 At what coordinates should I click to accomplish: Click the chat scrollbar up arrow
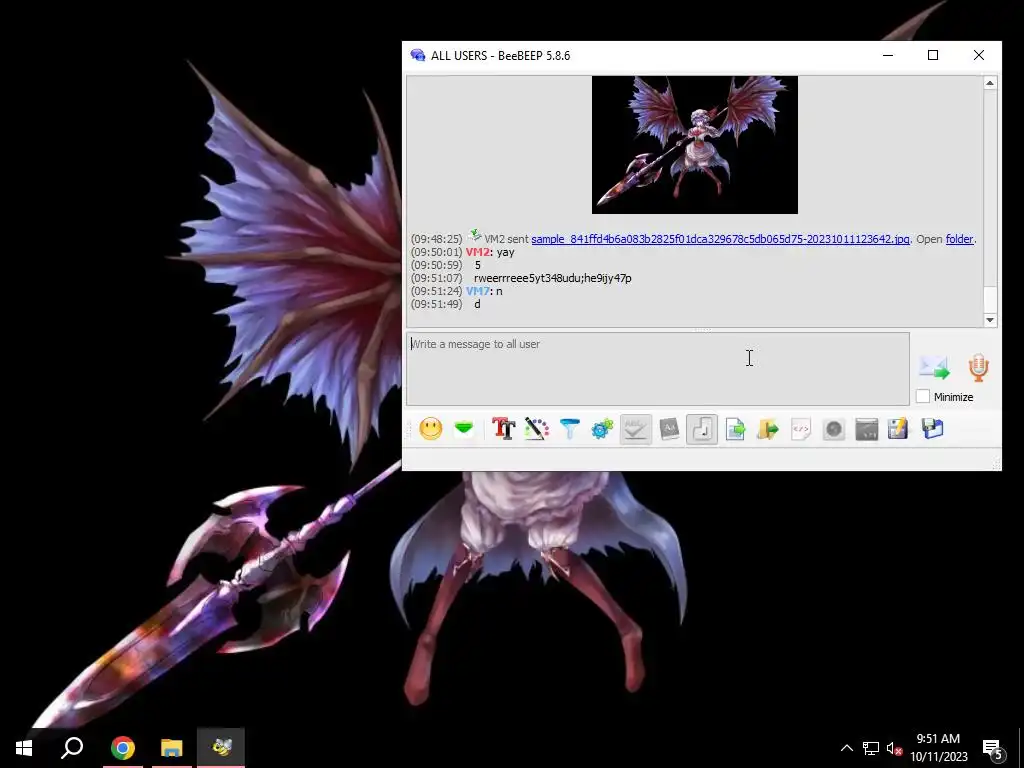click(990, 83)
